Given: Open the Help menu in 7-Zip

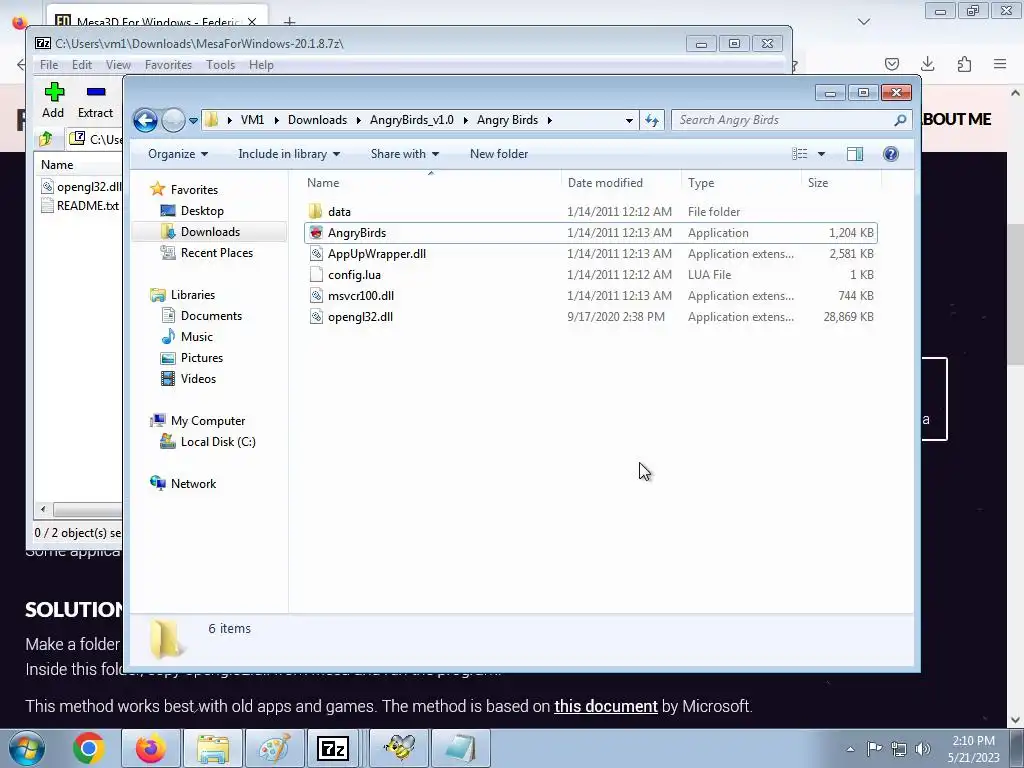Looking at the screenshot, I should (x=261, y=65).
